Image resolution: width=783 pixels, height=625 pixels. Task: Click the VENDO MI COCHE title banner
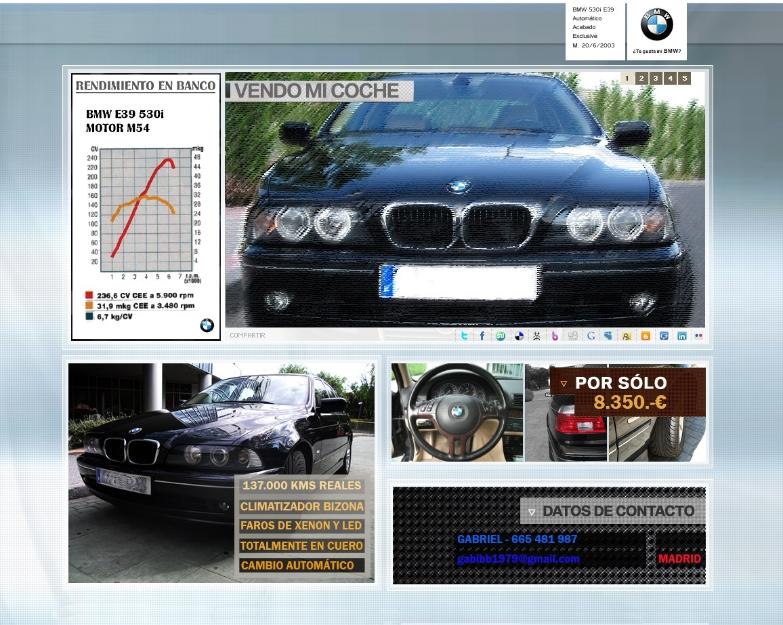(320, 91)
